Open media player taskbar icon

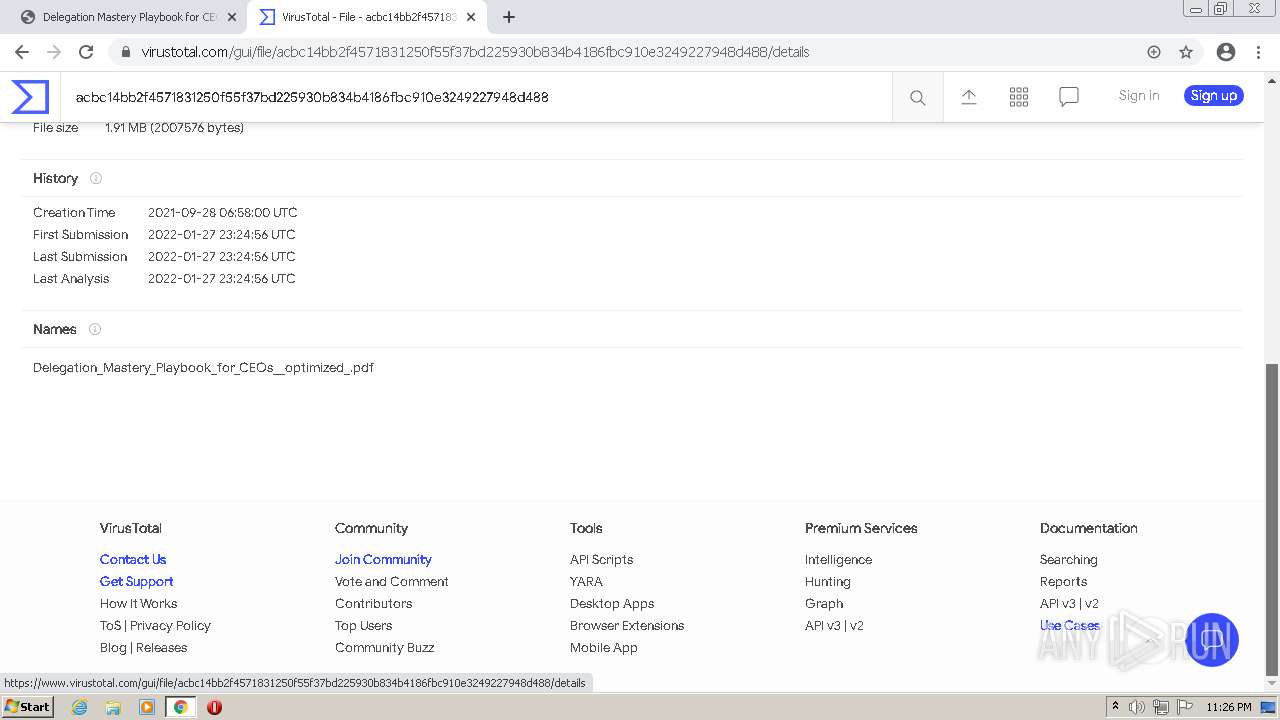[x=147, y=707]
